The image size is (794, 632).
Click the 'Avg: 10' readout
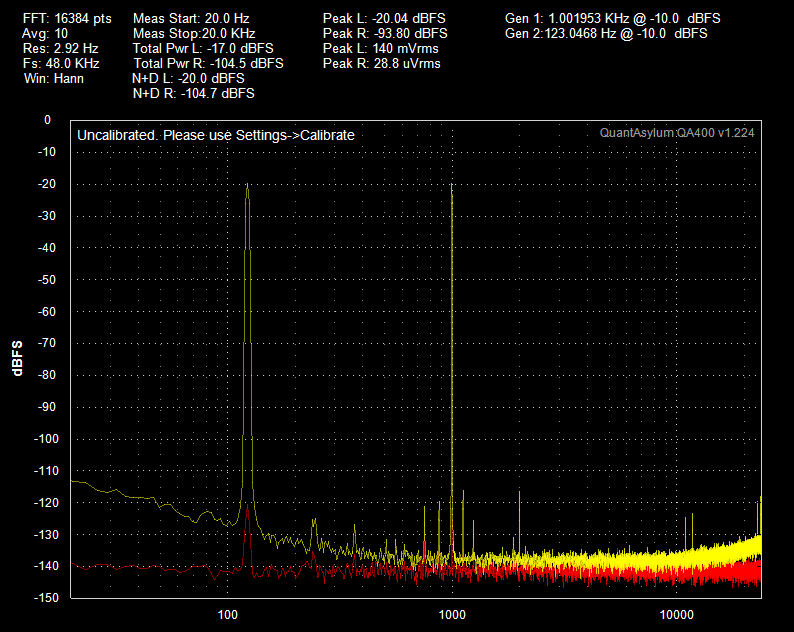coord(45,33)
